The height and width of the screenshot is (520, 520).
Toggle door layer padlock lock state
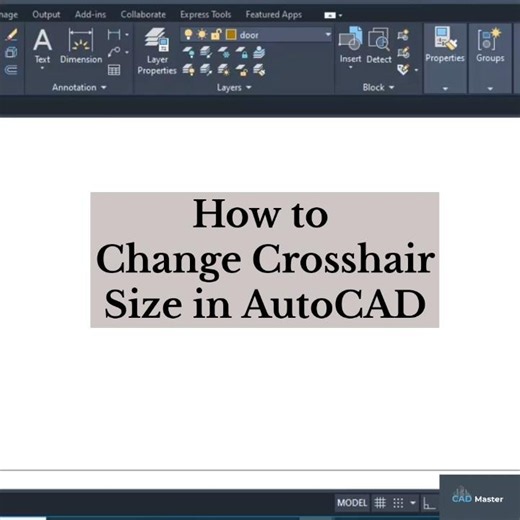[216, 34]
